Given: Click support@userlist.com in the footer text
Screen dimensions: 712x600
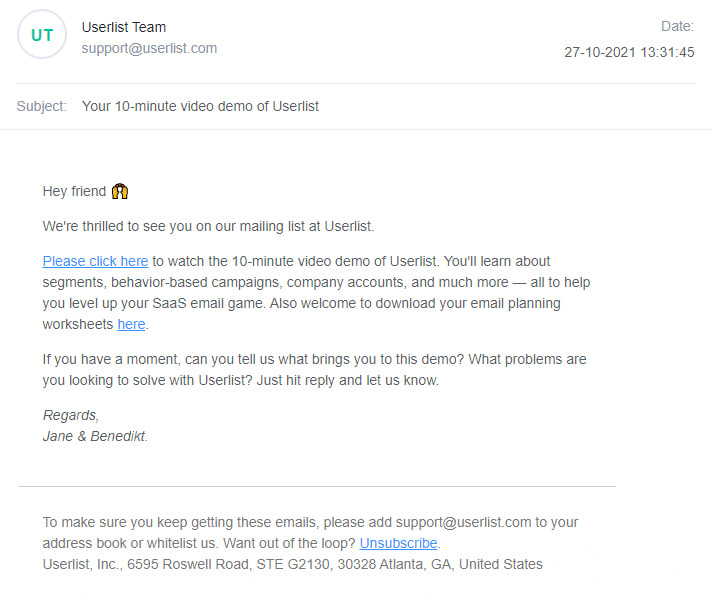Looking at the screenshot, I should [464, 522].
